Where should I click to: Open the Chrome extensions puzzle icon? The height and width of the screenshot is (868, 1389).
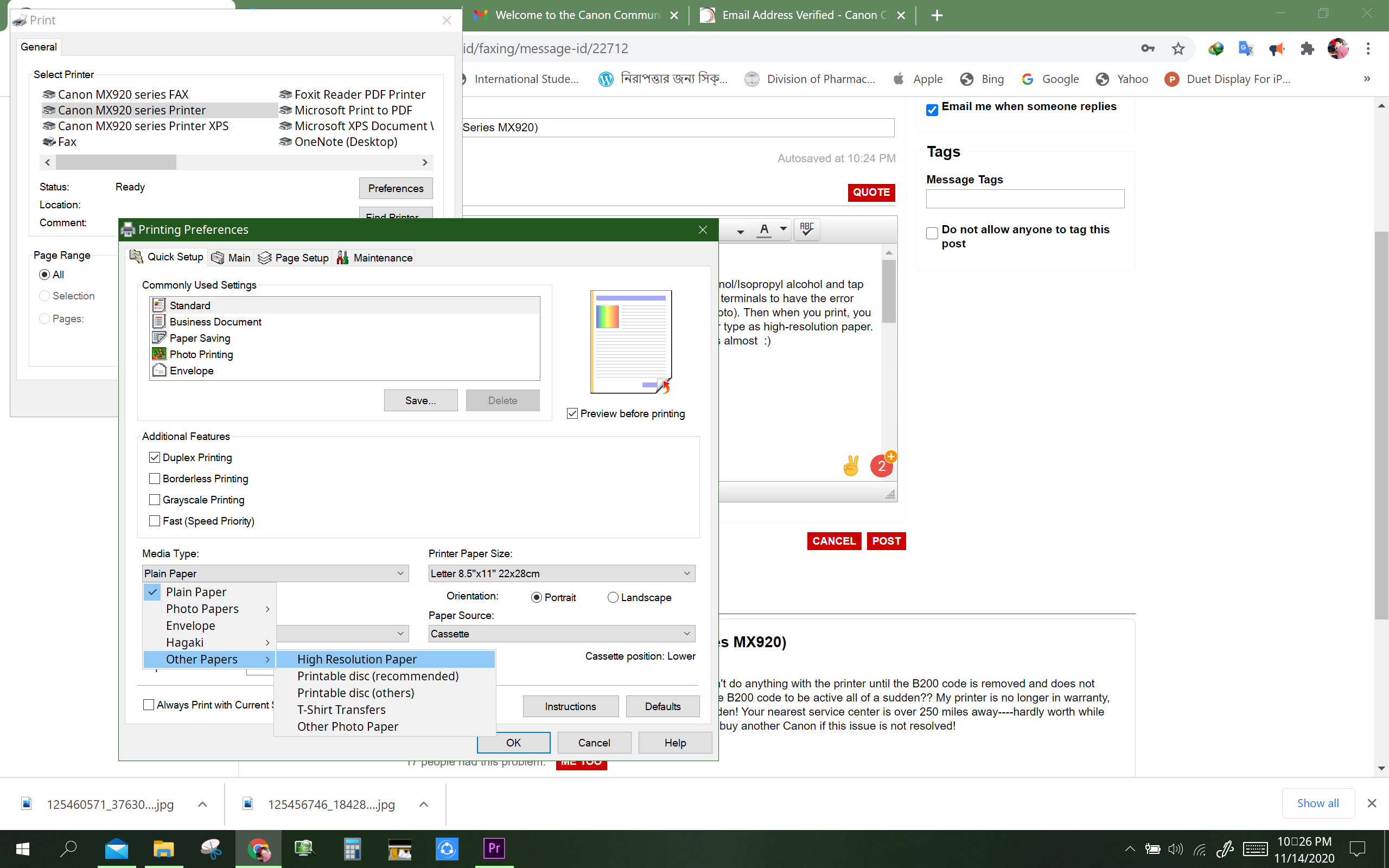1307,49
